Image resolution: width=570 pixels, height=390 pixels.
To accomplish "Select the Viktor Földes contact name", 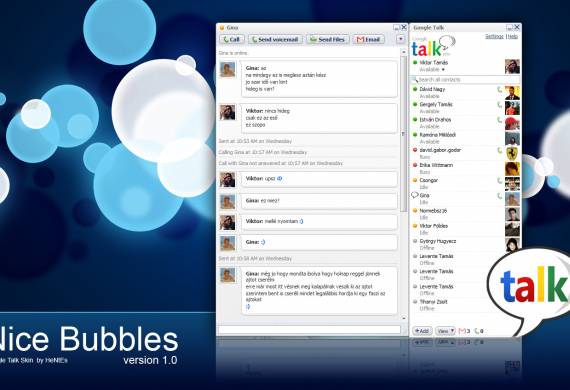I will click(x=434, y=226).
